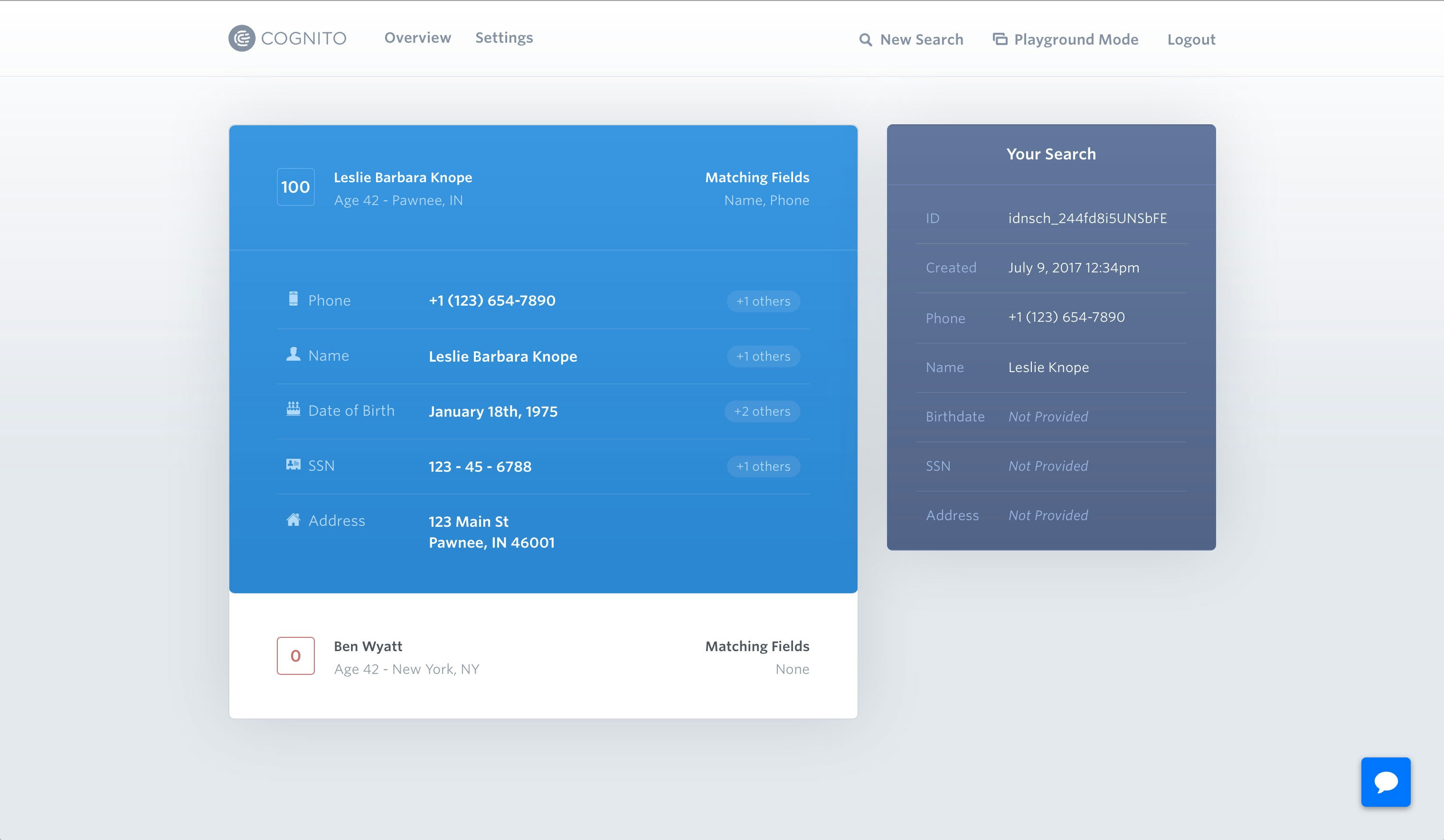Screen dimensions: 1444x840
Task: Click the New Search magnifier icon
Action: [865, 39]
